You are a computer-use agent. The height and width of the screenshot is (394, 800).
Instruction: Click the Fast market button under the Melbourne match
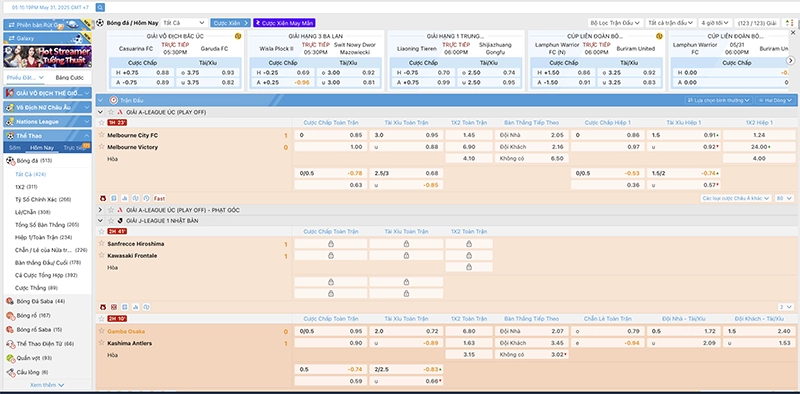[x=159, y=198]
